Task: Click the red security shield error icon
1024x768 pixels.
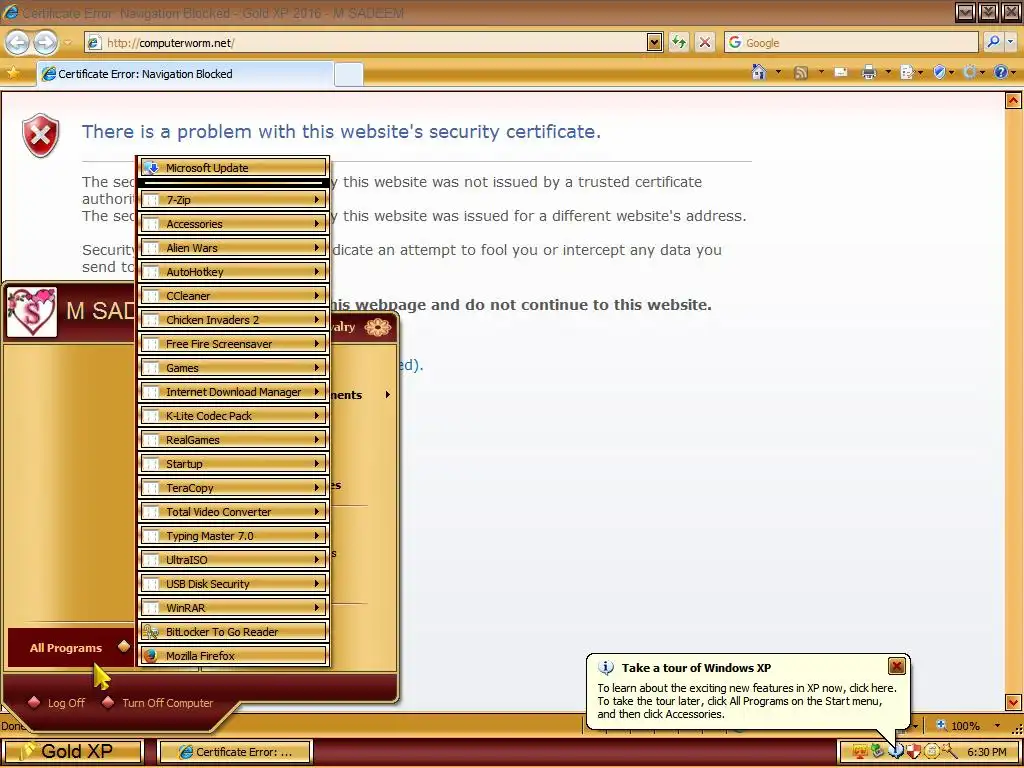Action: 40,135
